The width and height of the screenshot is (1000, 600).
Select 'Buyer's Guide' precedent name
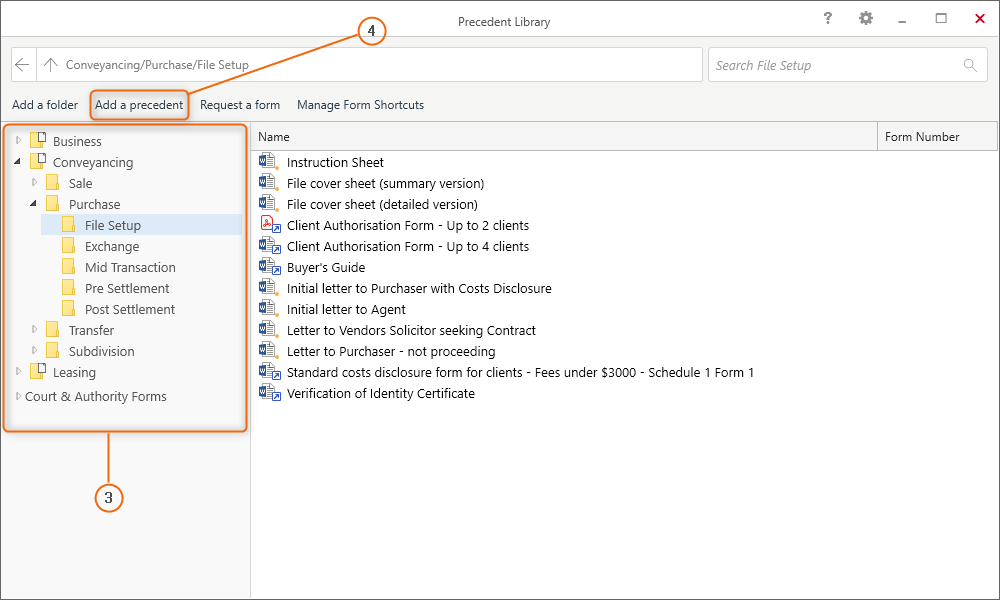[326, 267]
